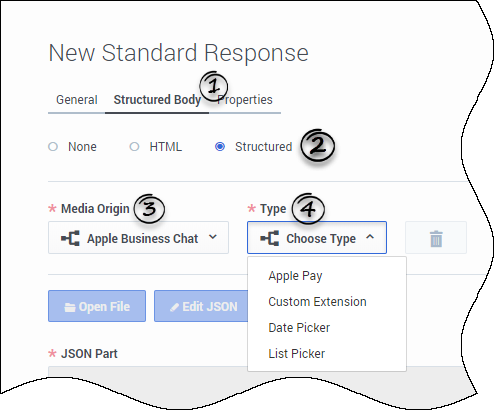Image resolution: width=495 pixels, height=411 pixels.
Task: Click the hierarchy icon in Media Origin field
Action: [x=70, y=238]
